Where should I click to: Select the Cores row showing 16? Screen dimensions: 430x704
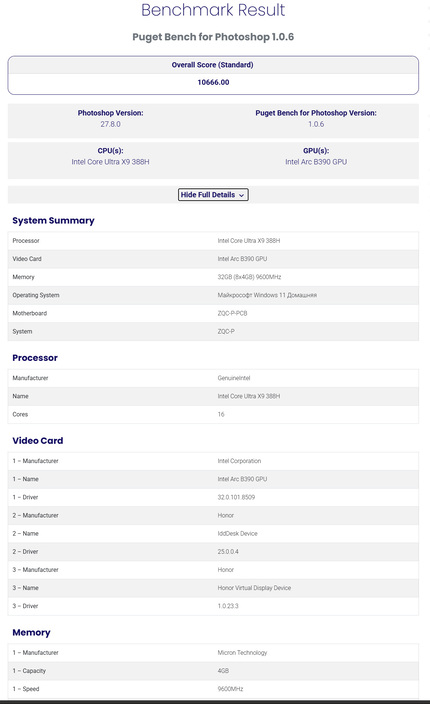[x=213, y=414]
